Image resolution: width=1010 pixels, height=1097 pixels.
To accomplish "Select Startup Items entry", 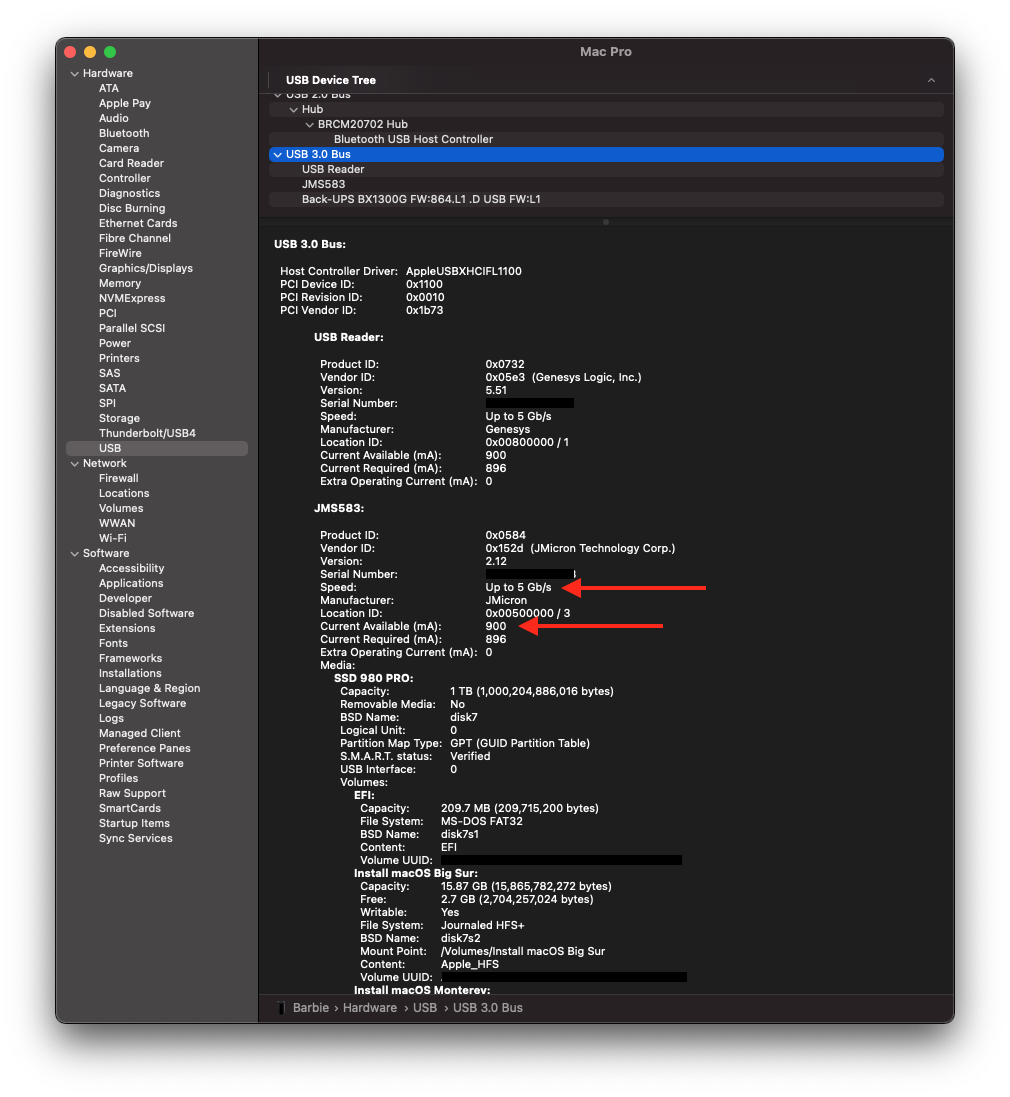I will (x=134, y=823).
